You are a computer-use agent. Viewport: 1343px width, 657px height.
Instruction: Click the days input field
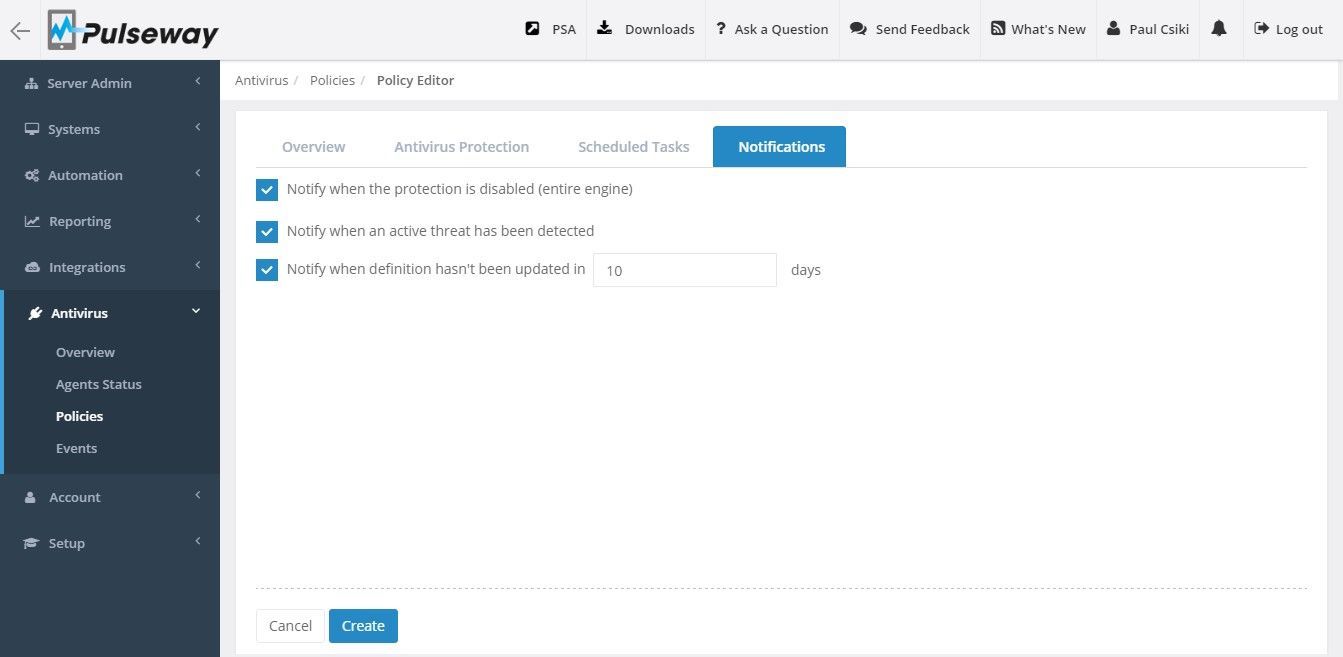(x=685, y=270)
